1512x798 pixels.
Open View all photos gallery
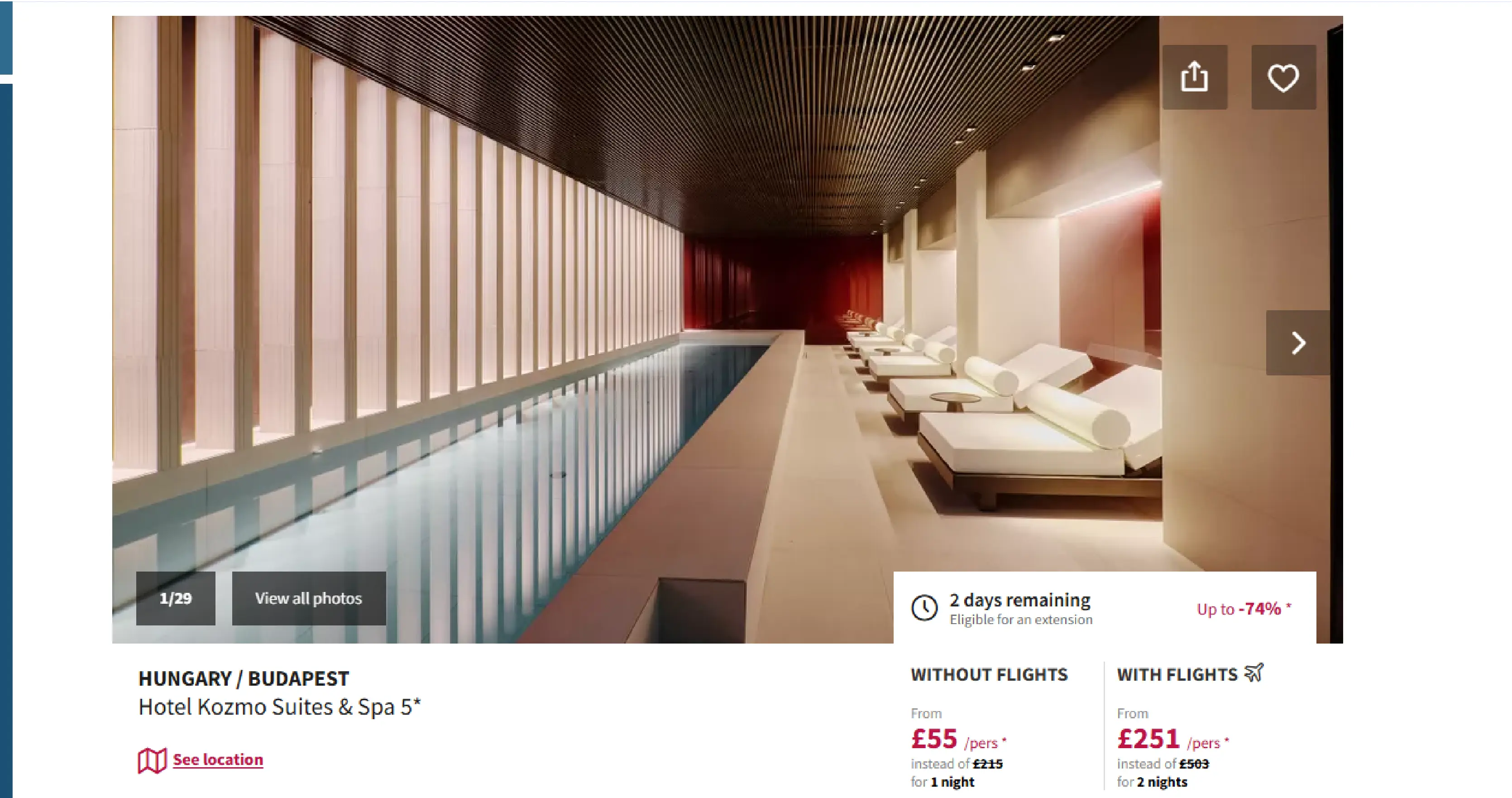click(x=309, y=598)
